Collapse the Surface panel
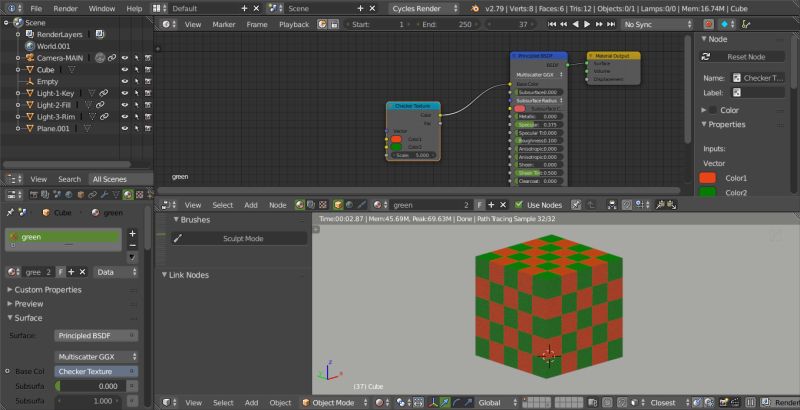The image size is (800, 410). pyautogui.click(x=28, y=318)
